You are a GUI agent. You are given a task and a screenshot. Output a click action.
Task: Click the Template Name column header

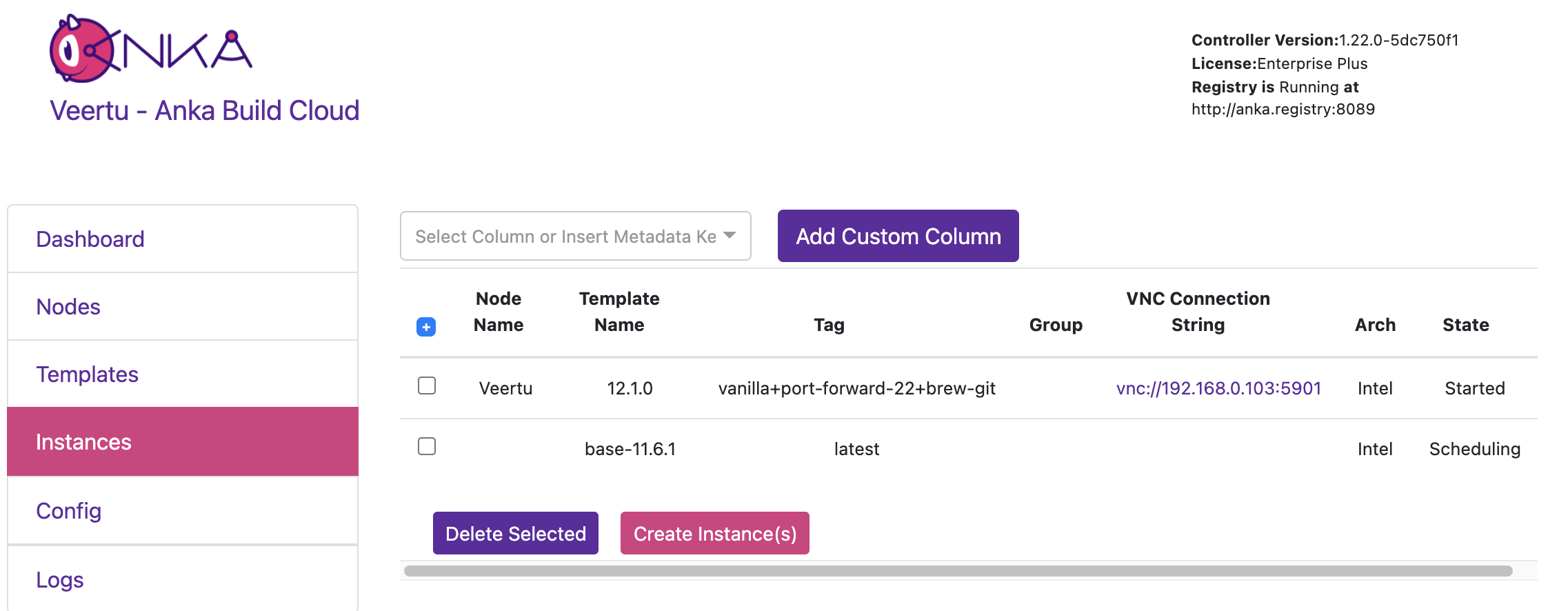[619, 312]
